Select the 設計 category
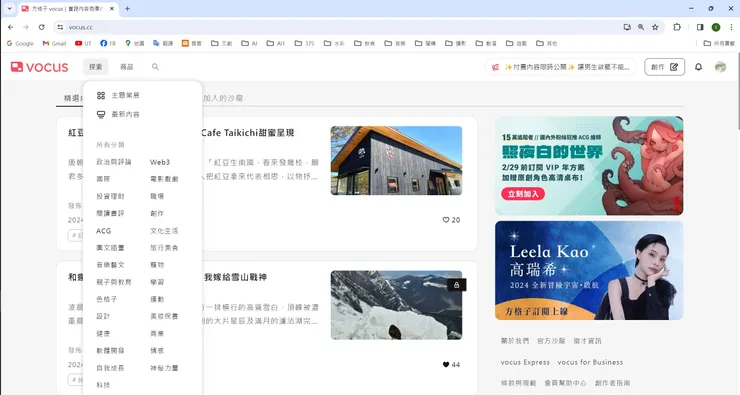740x395 pixels. tap(103, 316)
